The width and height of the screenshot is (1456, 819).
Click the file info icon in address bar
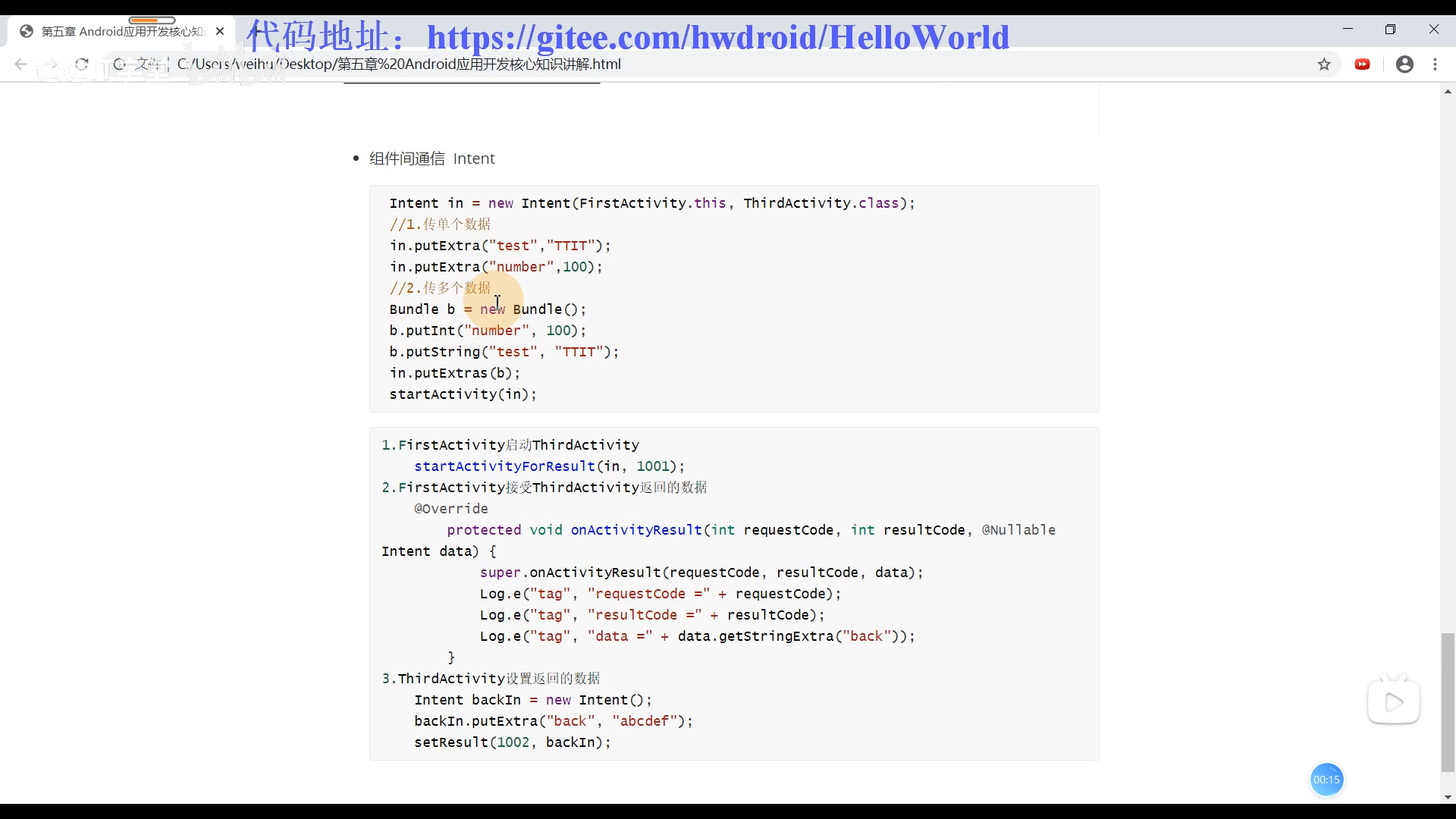119,64
